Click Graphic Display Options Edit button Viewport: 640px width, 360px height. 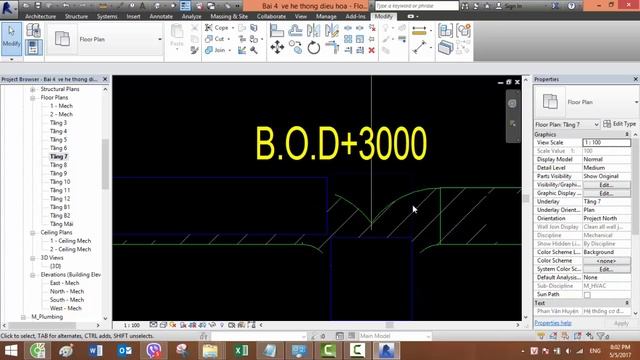[x=607, y=193]
